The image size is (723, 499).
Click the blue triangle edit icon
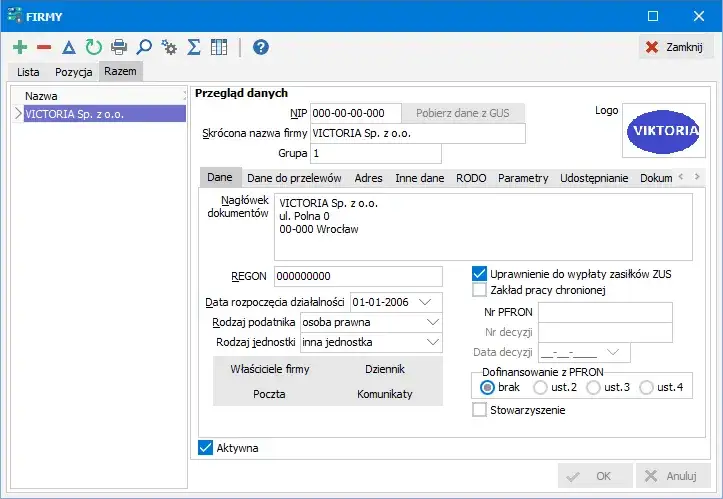69,47
